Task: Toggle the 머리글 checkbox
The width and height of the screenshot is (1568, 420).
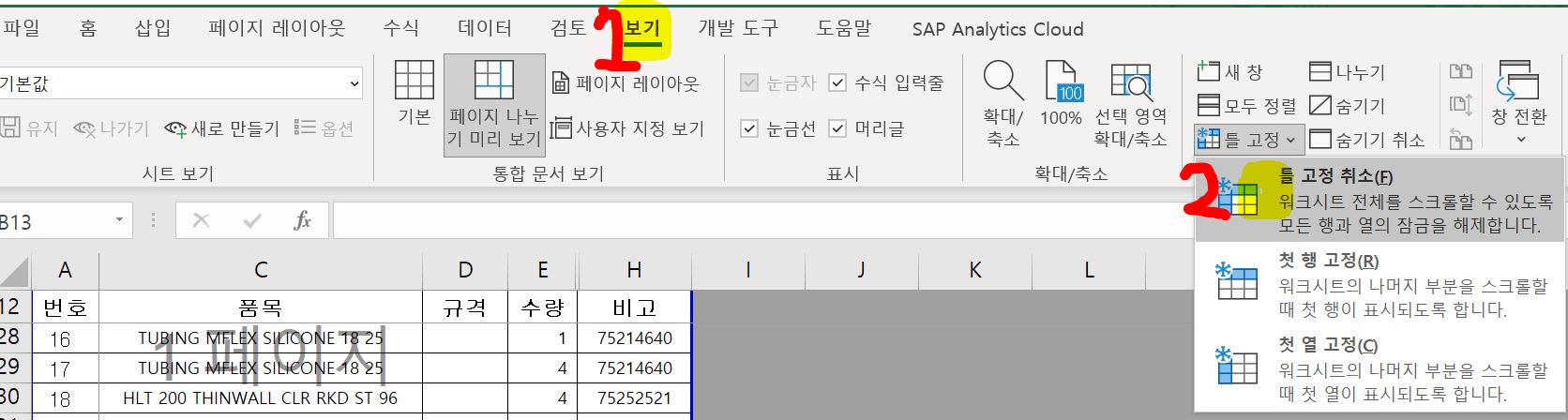Action: [838, 128]
